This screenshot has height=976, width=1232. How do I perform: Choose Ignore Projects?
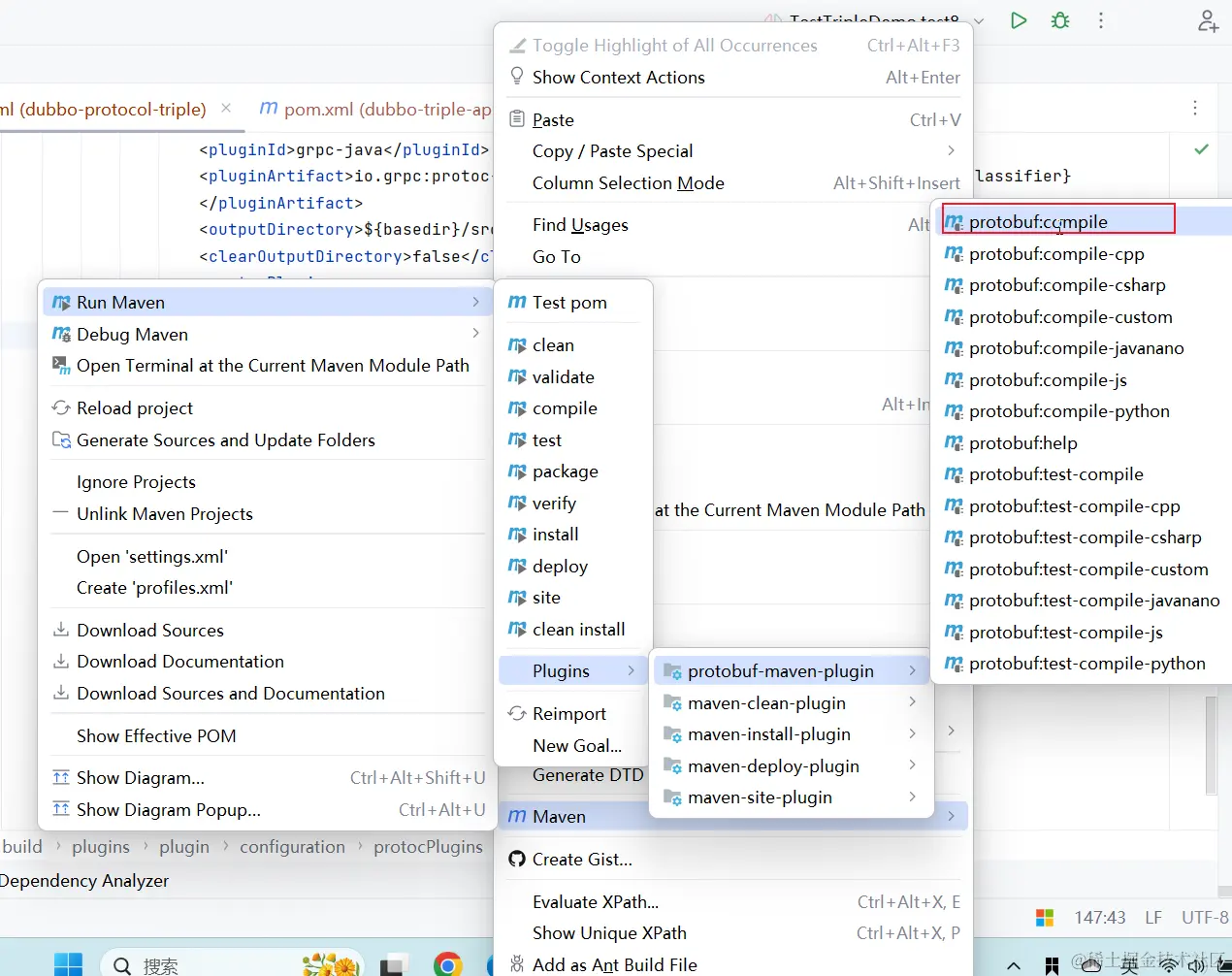point(266,482)
